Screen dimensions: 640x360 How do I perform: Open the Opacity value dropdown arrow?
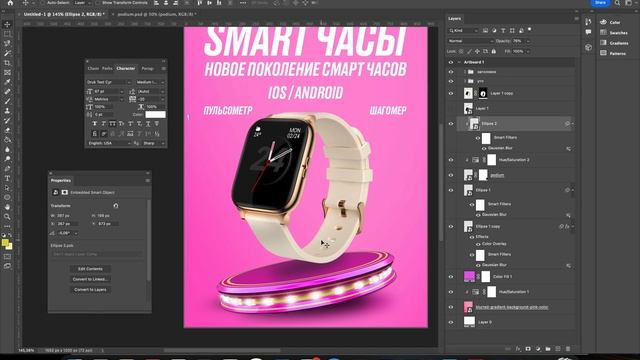tap(528, 41)
